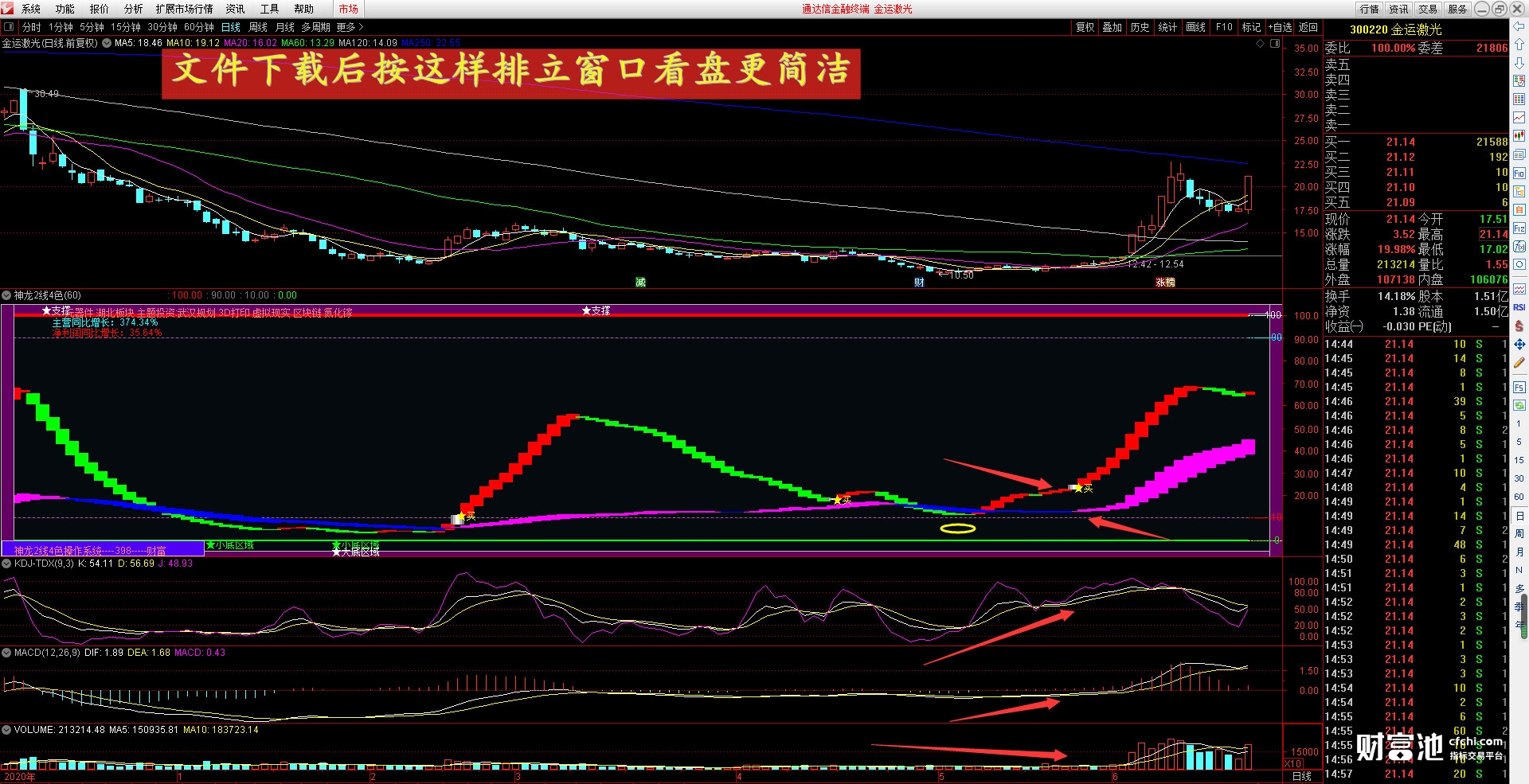This screenshot has width=1529, height=784.
Task: Select the 15-minute period in right sidebar
Action: click(1519, 460)
